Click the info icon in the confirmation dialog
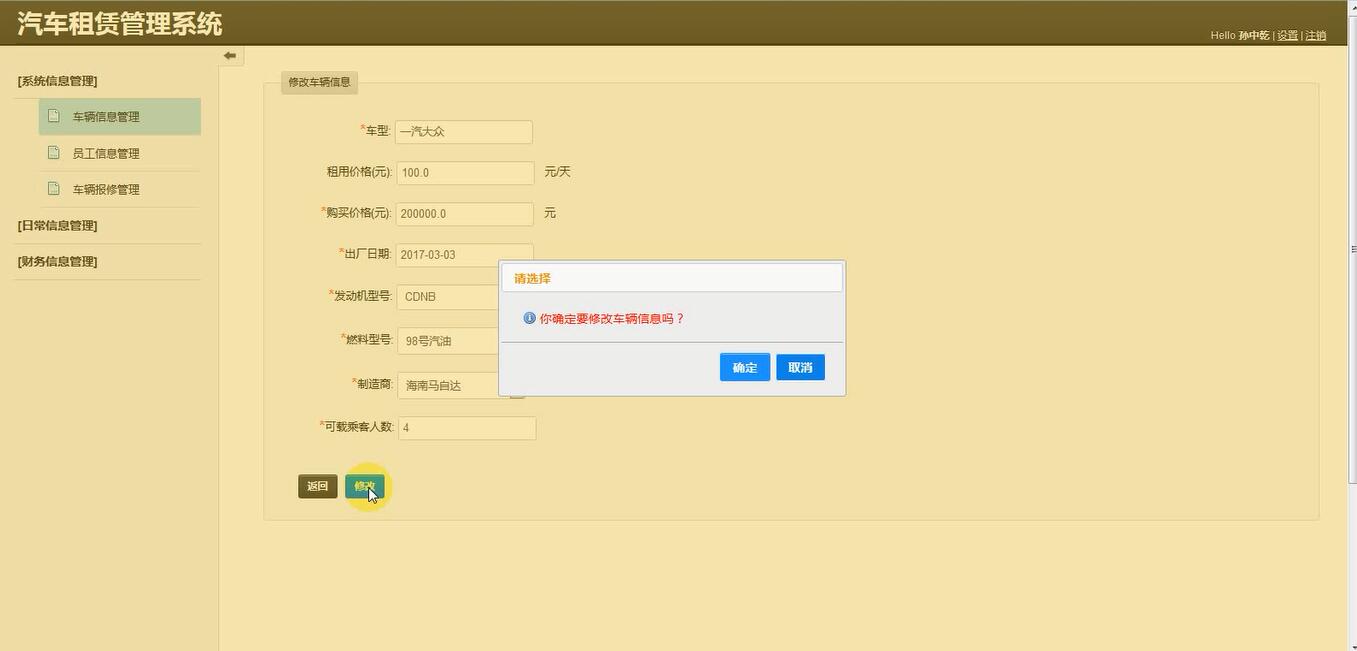Screen dimensions: 1357x651 (528, 317)
